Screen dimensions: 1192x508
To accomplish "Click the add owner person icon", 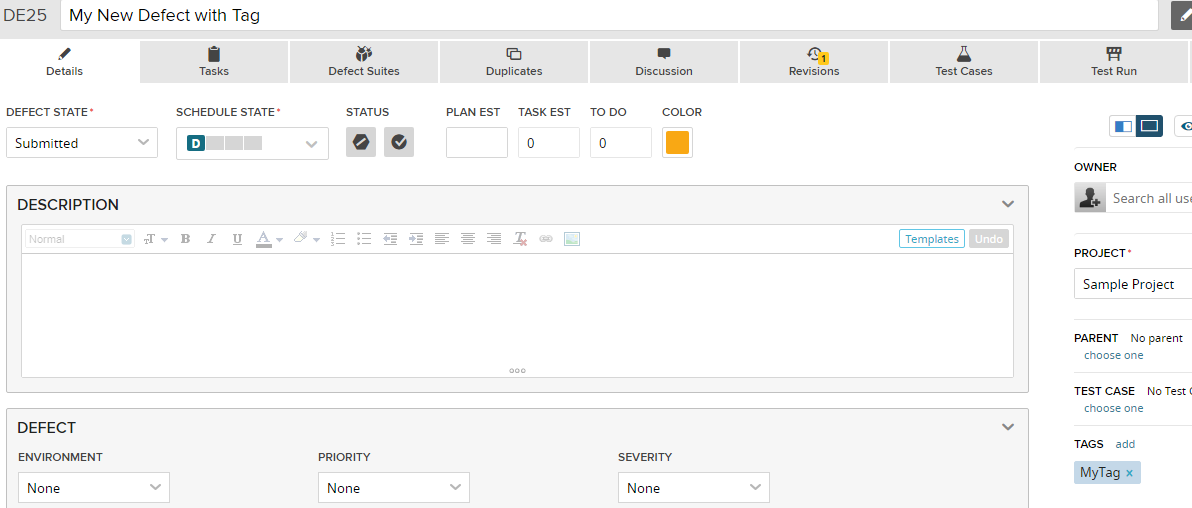I will coord(1089,198).
